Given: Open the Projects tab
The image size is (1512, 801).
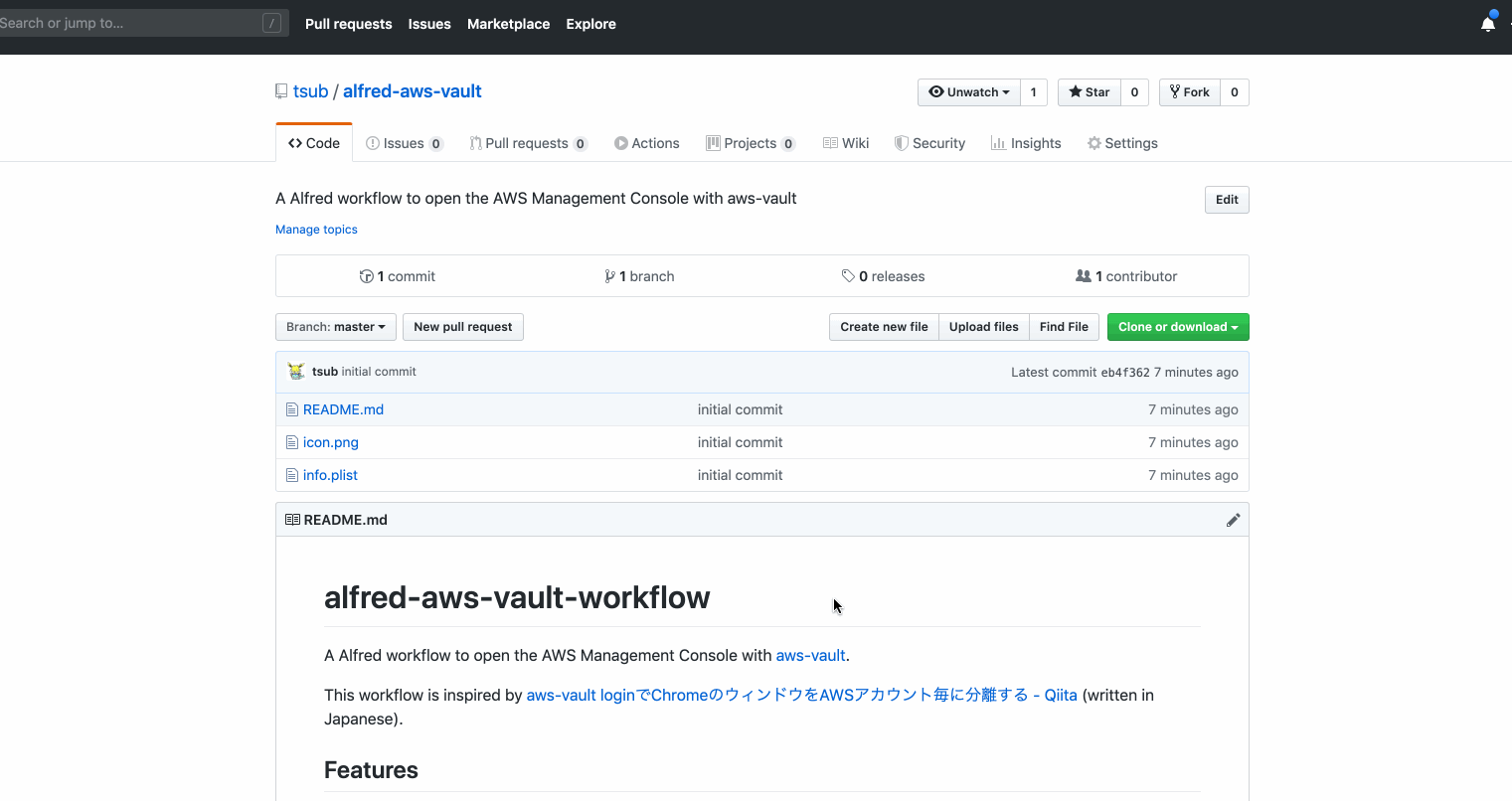Looking at the screenshot, I should [751, 143].
